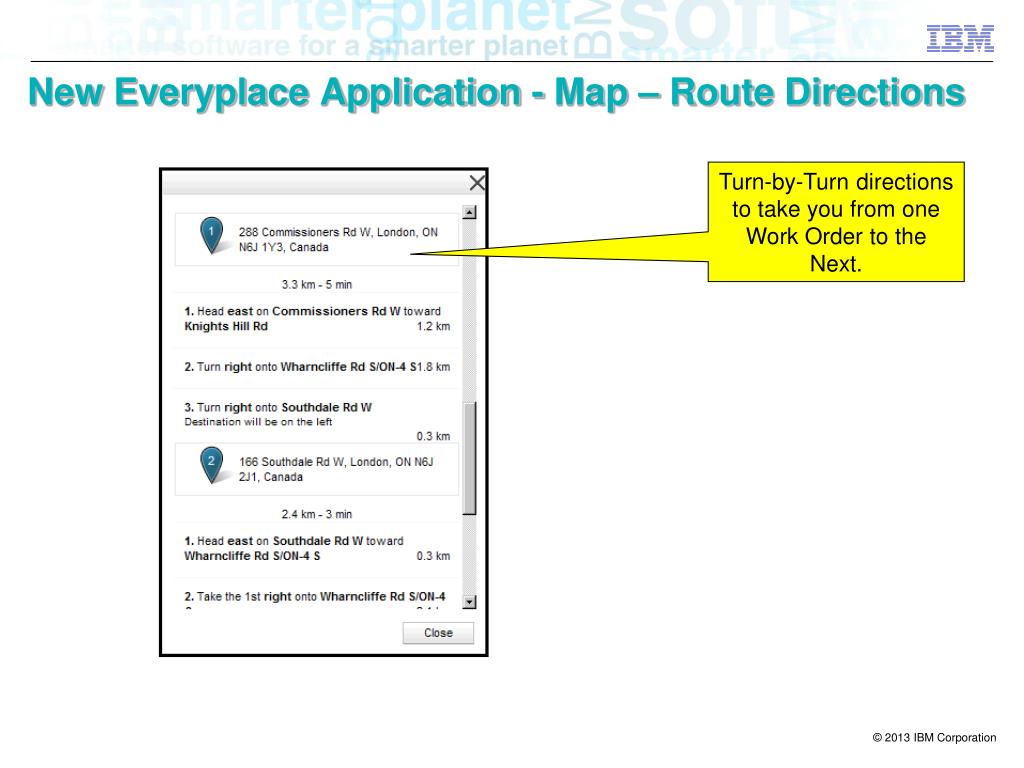Select step 'Head east on Southdale Rd W'

317,549
